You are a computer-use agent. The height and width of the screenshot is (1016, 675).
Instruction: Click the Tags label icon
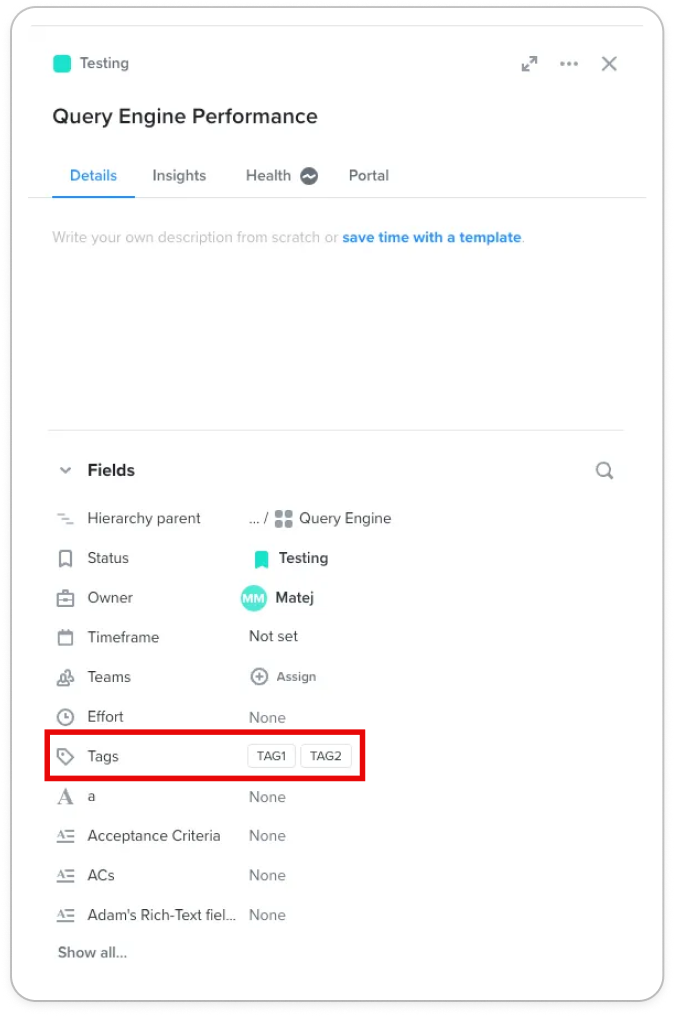tap(65, 756)
